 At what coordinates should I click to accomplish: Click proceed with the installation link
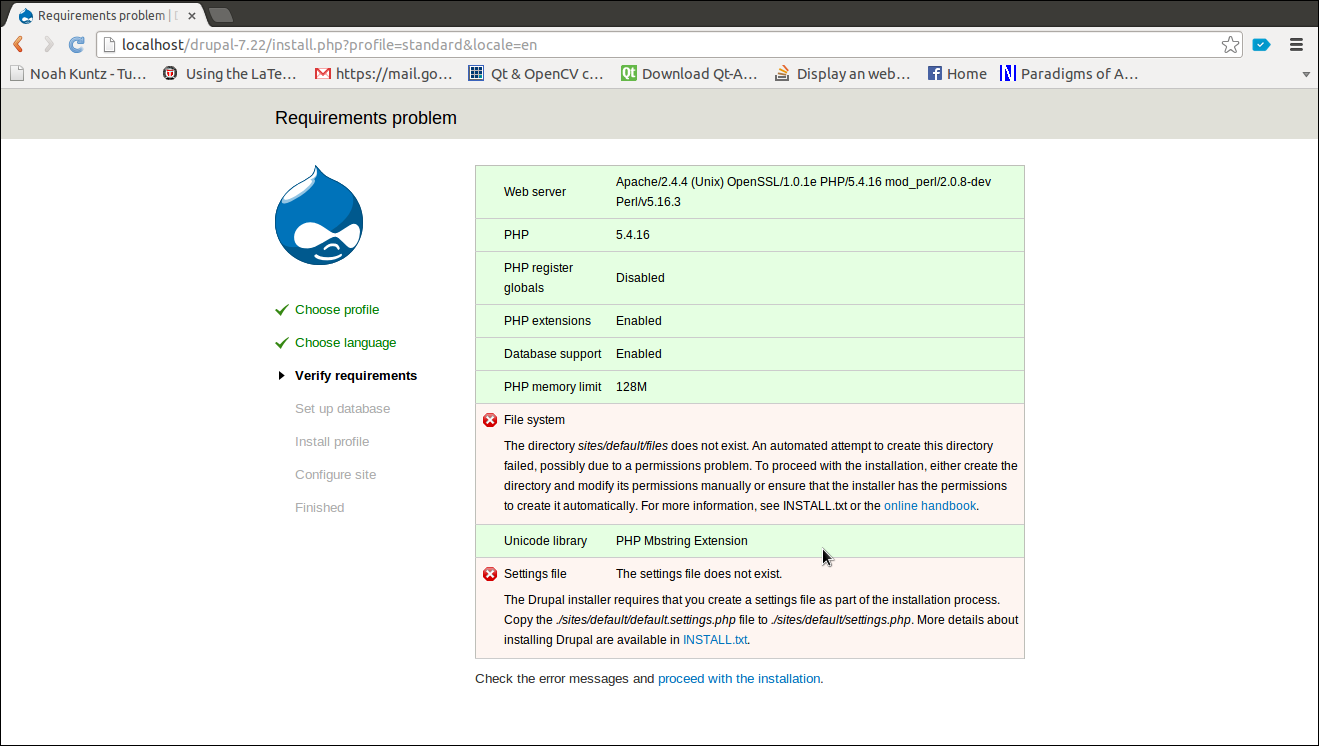pos(739,678)
